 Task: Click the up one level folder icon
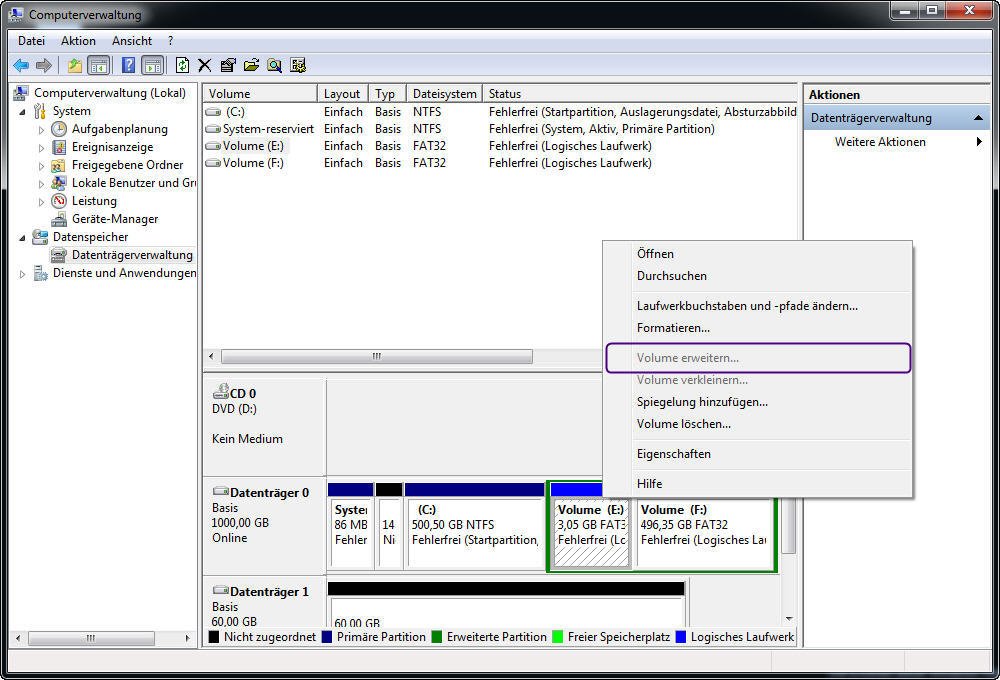point(75,65)
